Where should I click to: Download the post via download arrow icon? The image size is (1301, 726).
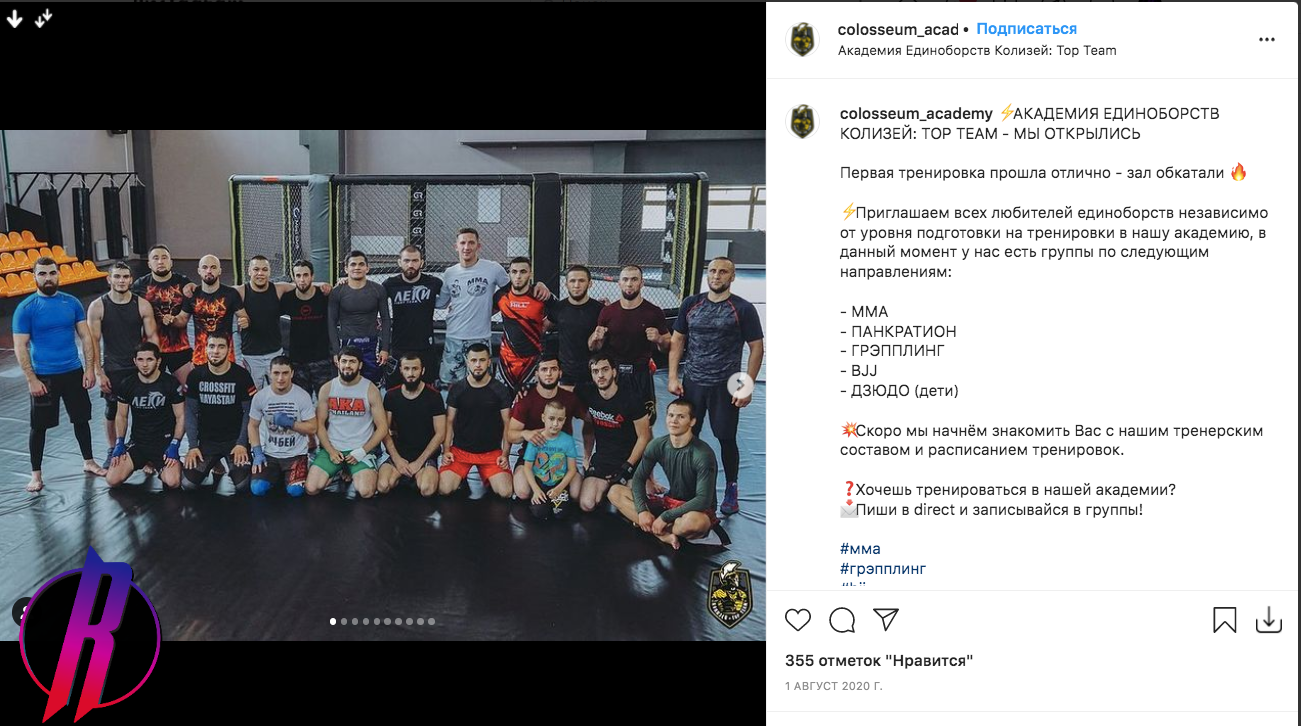(x=1269, y=620)
